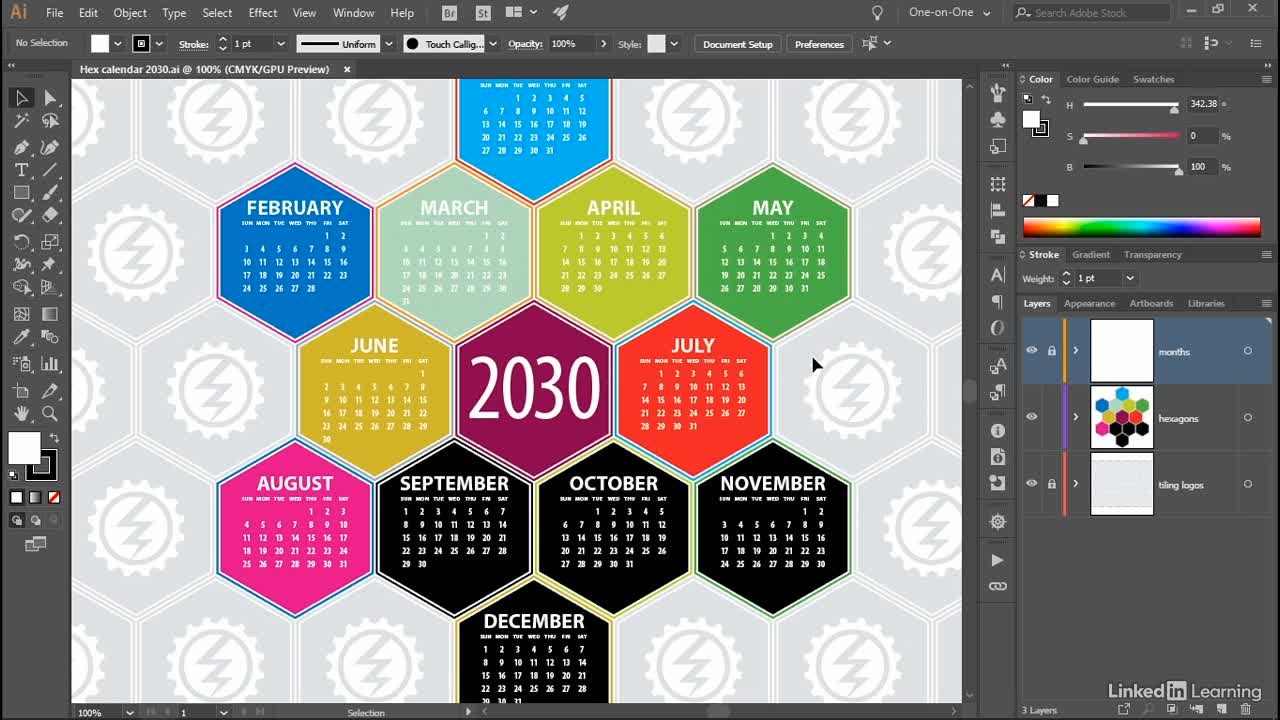Open the Symbols panel club icon
The width and height of the screenshot is (1280, 720).
tap(997, 120)
